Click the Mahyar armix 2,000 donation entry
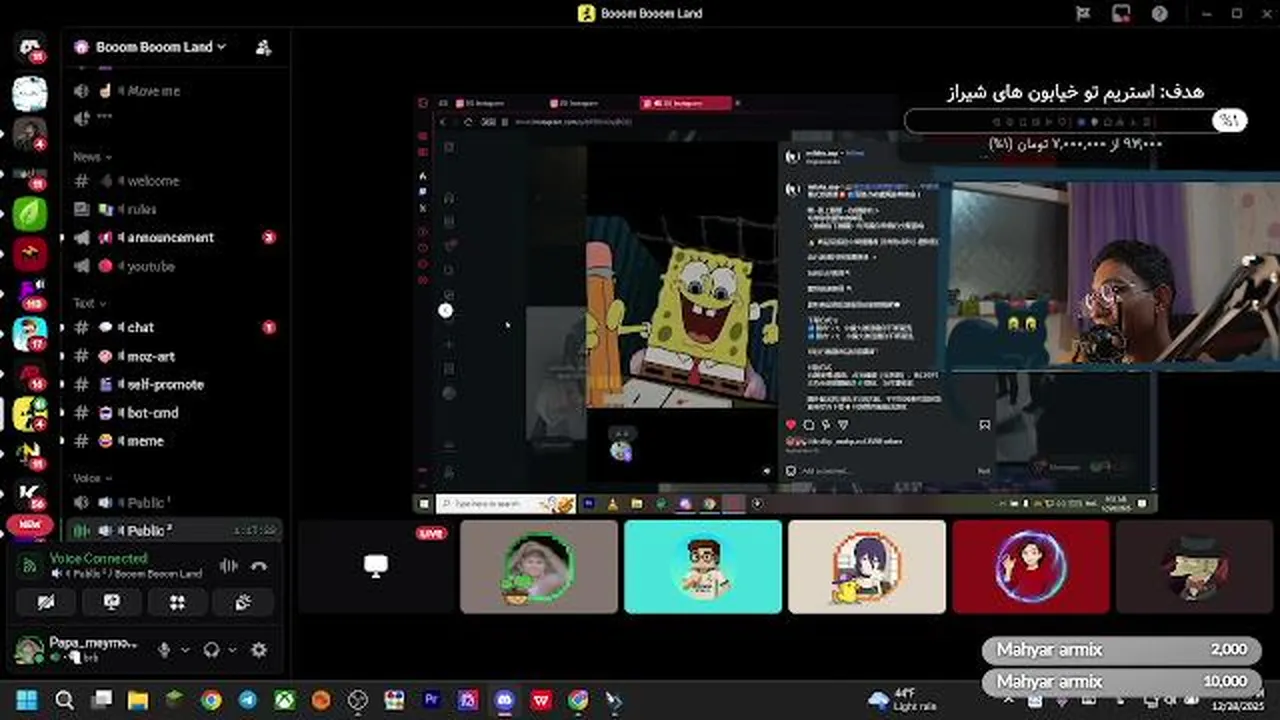 (x=1121, y=650)
